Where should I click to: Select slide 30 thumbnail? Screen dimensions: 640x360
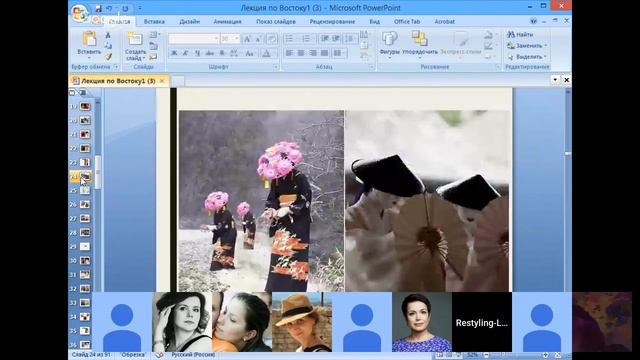pos(84,260)
